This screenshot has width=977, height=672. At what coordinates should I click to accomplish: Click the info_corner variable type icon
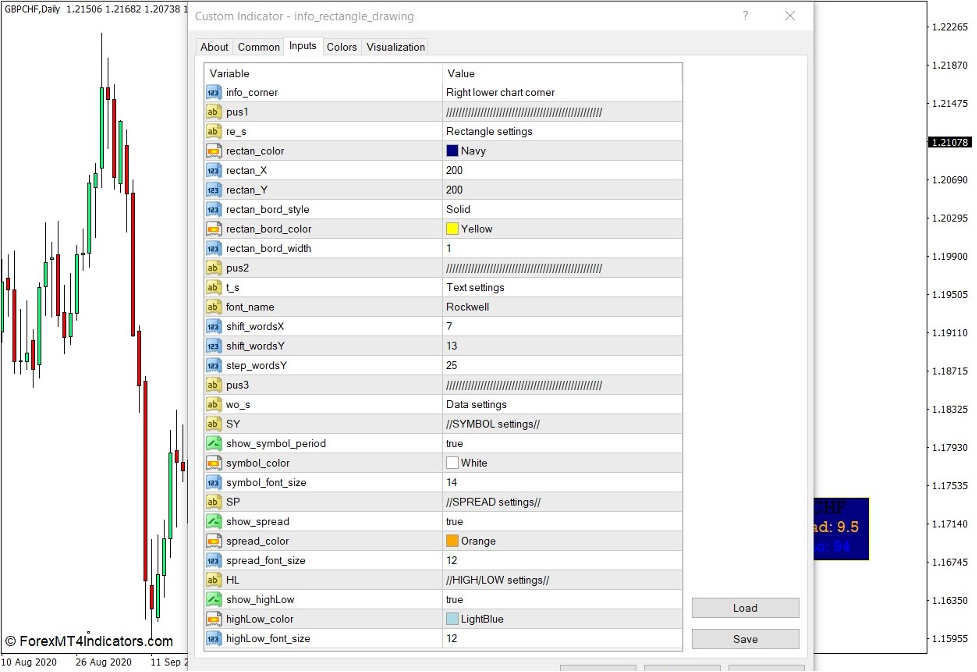(213, 92)
